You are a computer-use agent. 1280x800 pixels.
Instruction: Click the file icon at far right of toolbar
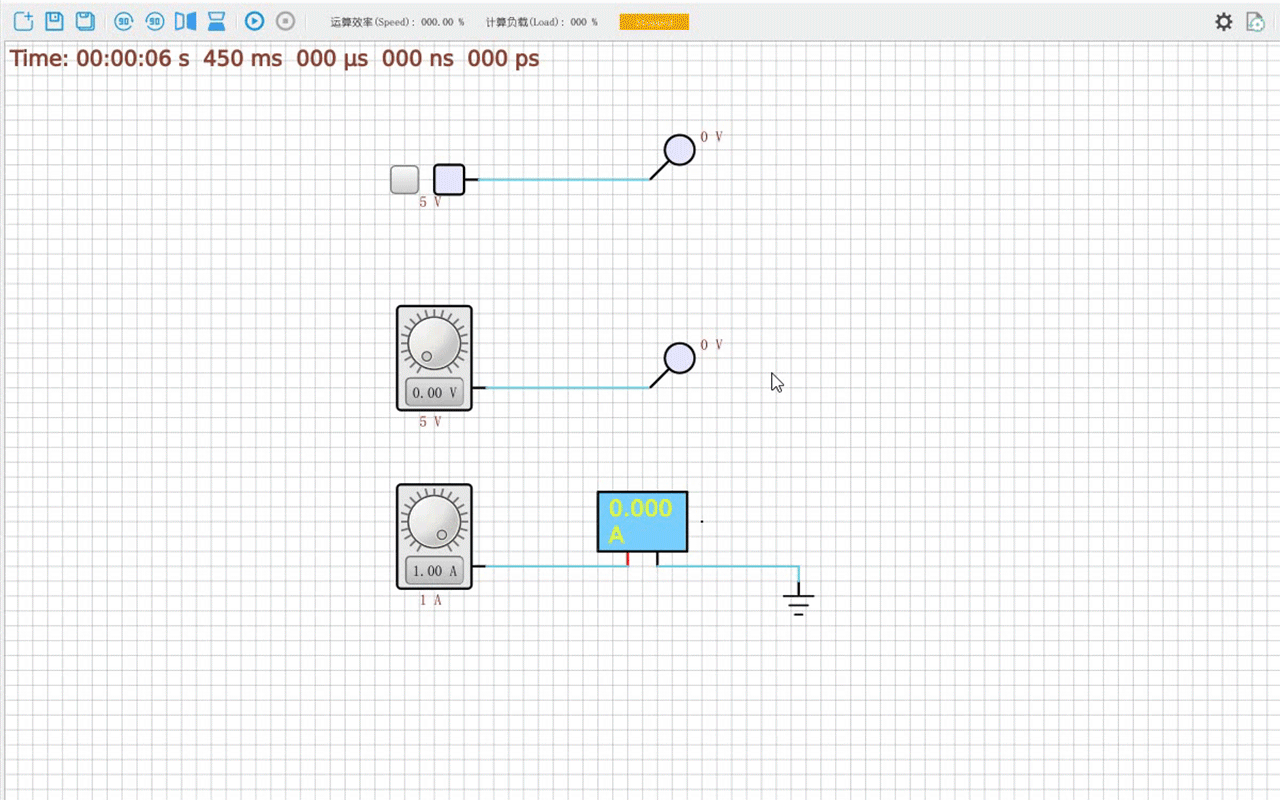pyautogui.click(x=1255, y=21)
